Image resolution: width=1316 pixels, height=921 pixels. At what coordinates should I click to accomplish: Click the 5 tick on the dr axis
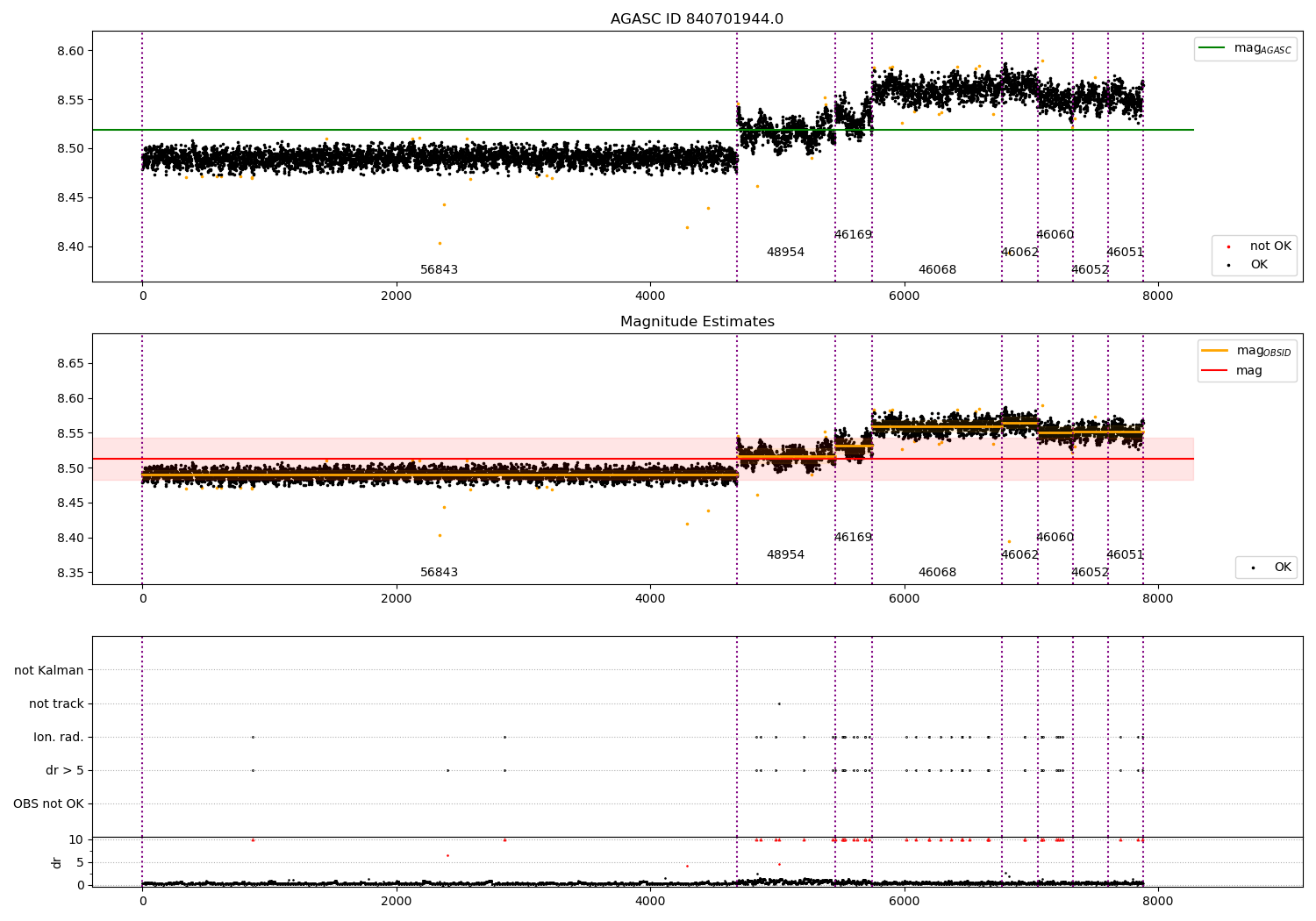80,863
